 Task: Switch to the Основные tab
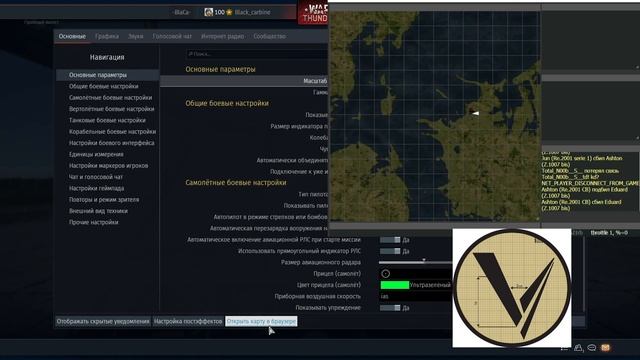point(72,36)
